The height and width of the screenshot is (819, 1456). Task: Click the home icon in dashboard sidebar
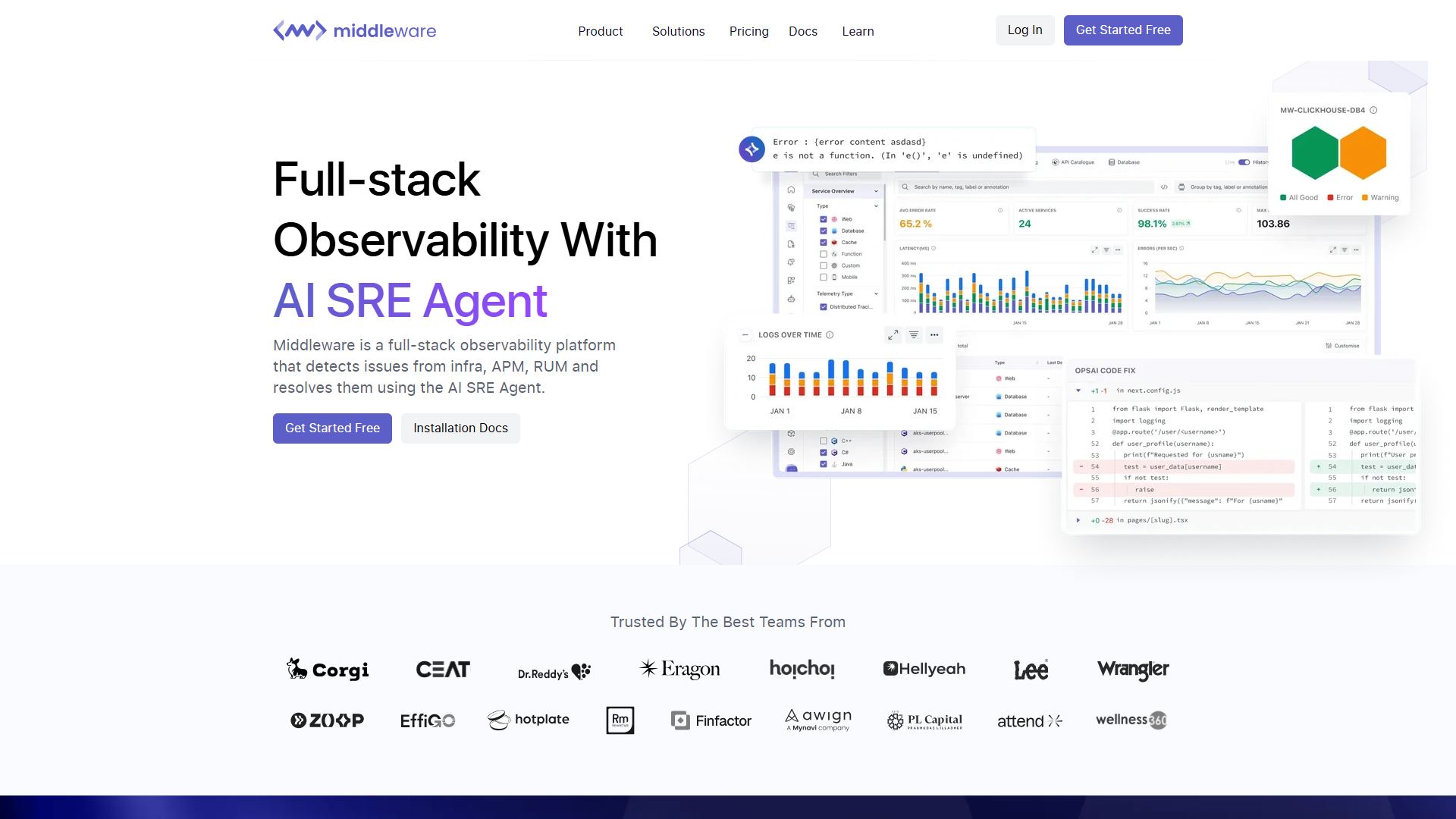pyautogui.click(x=791, y=190)
